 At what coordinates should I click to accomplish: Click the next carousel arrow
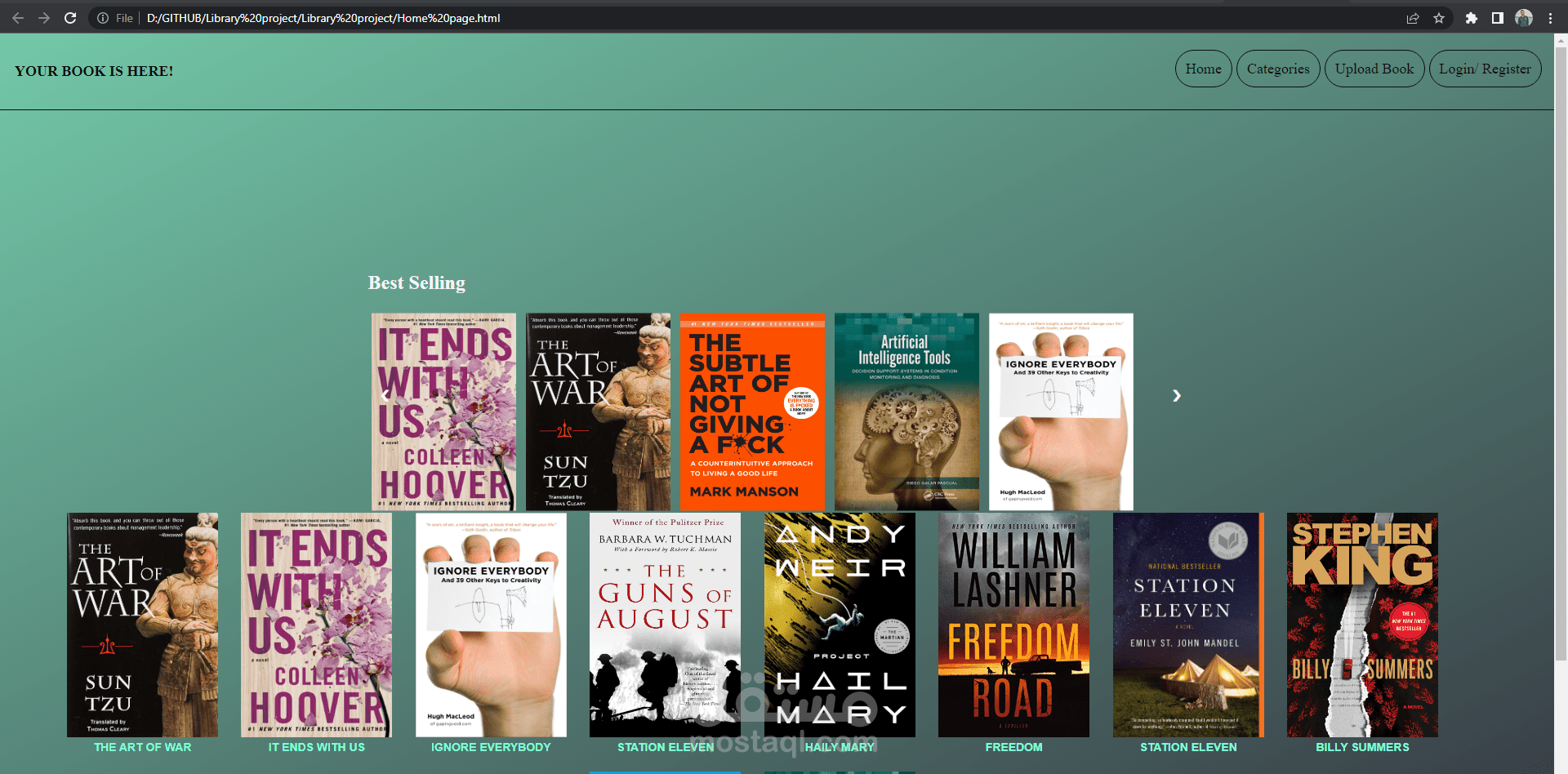1176,396
